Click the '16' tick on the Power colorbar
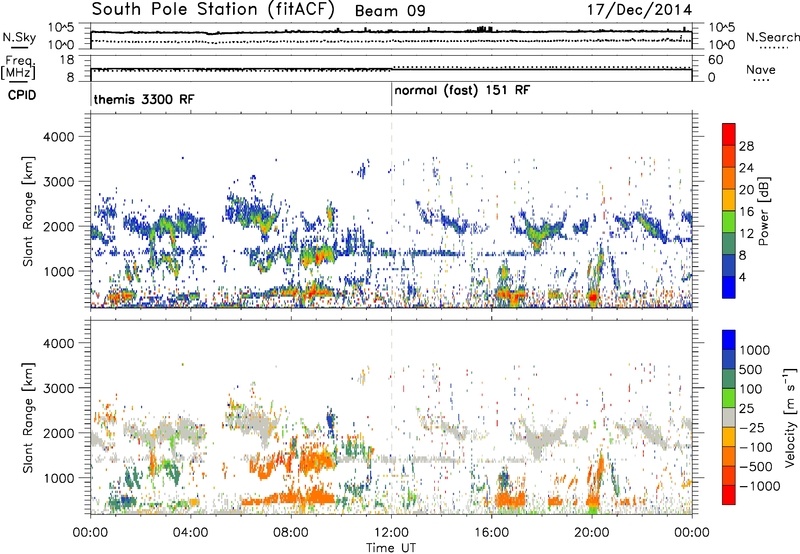 (746, 212)
